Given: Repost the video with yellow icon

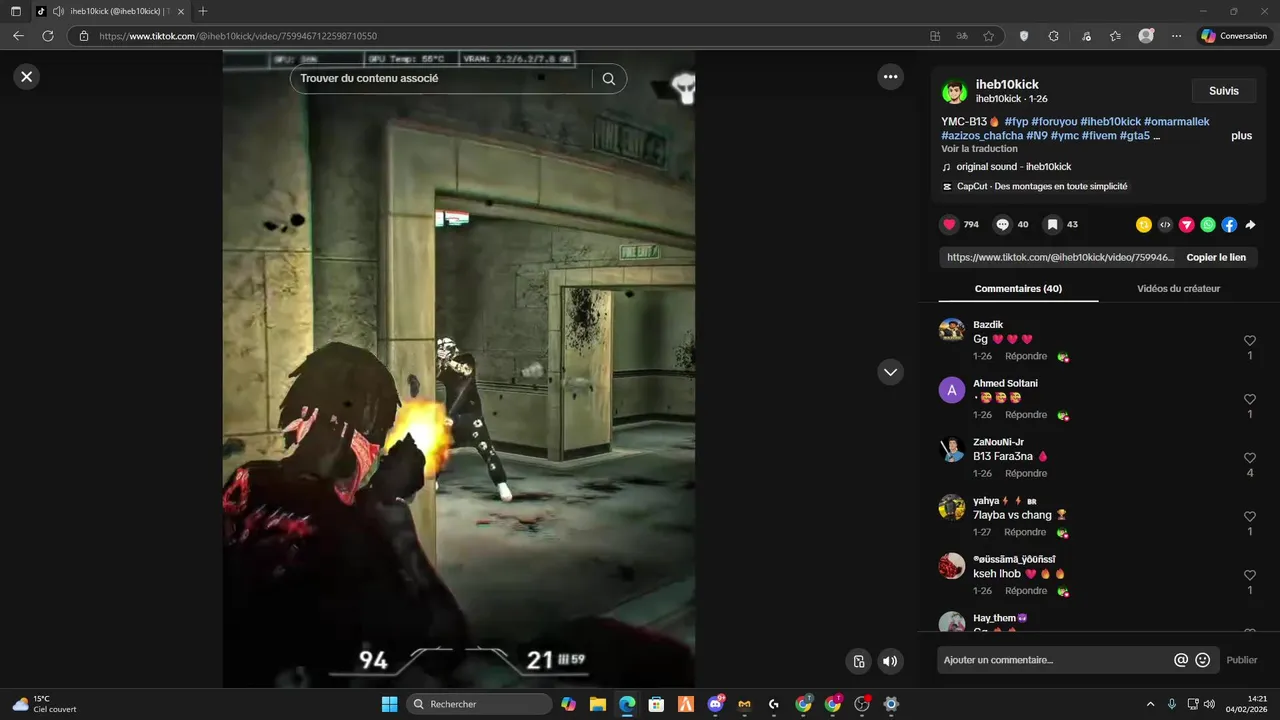Looking at the screenshot, I should click(x=1144, y=225).
